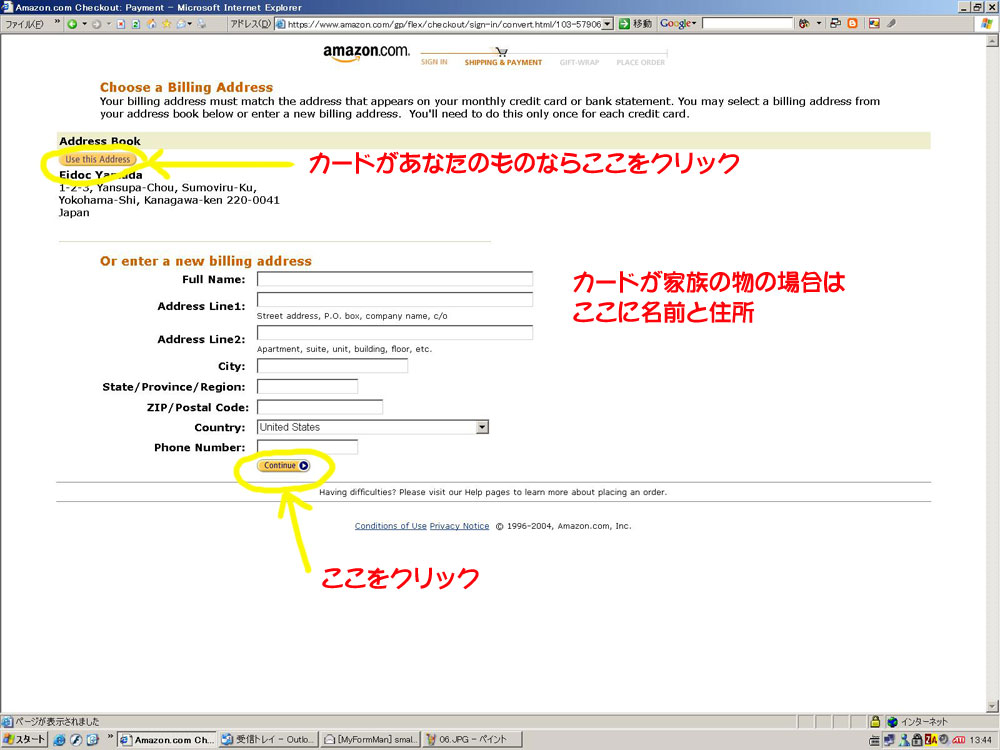Open the Mail button dropdown arrow
The height and width of the screenshot is (750, 1000).
[x=189, y=24]
